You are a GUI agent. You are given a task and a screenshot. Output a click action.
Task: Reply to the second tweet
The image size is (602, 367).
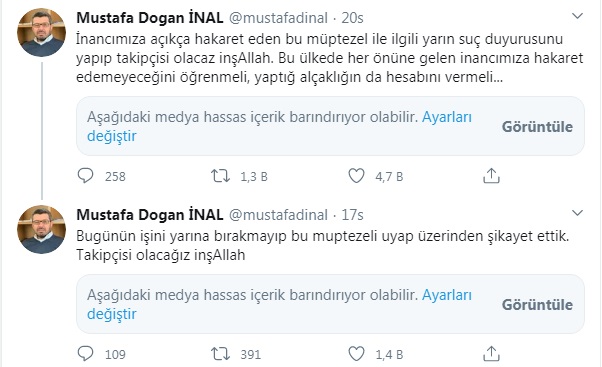pyautogui.click(x=85, y=354)
